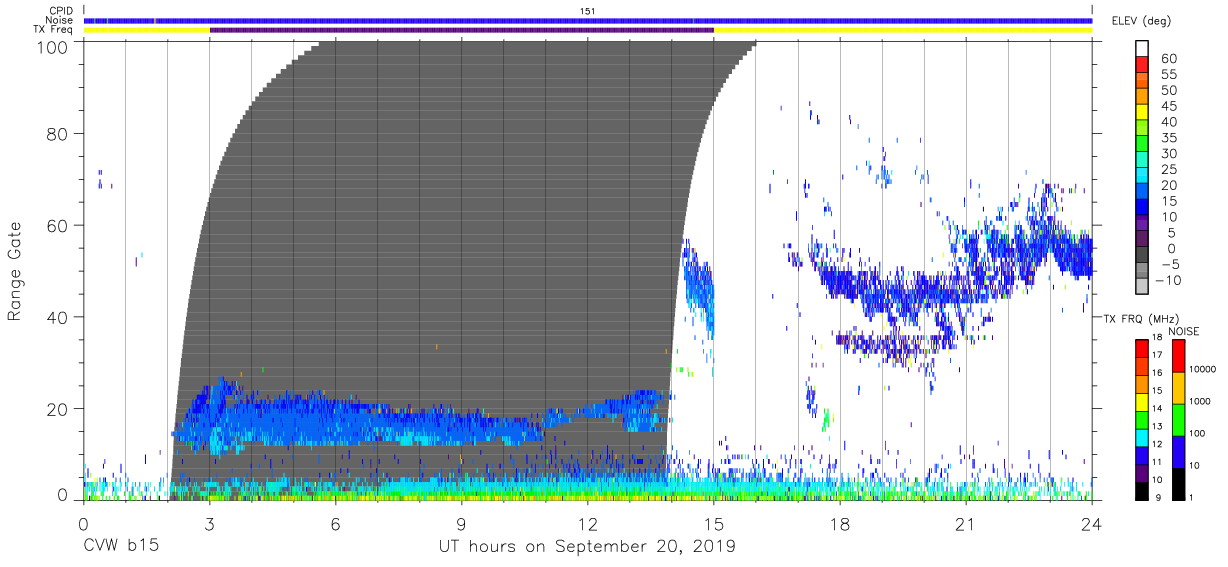The width and height of the screenshot is (1228, 567).
Task: Click the 3 tick on UT hours axis
Action: point(209,523)
